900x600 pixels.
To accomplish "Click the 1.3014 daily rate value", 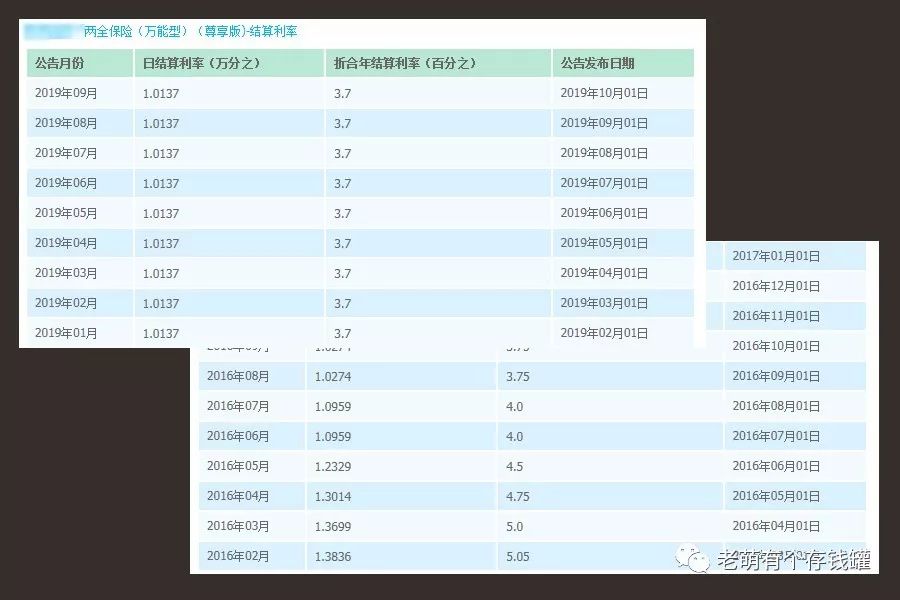I will [x=333, y=497].
